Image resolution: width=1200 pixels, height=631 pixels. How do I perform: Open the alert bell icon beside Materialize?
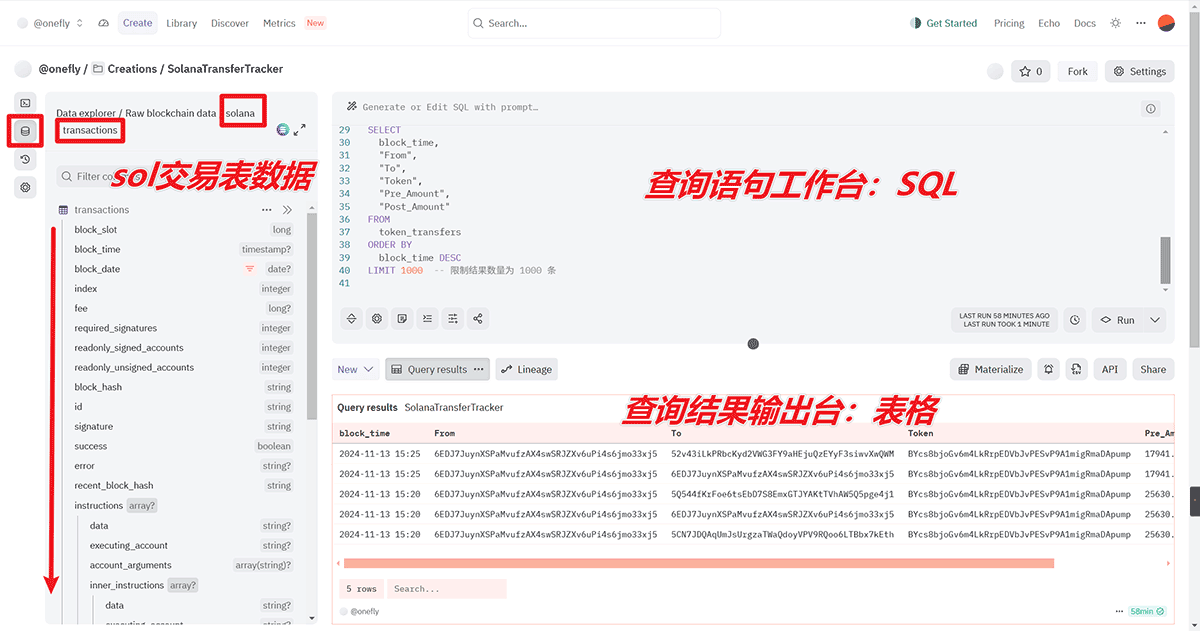[x=1048, y=368]
